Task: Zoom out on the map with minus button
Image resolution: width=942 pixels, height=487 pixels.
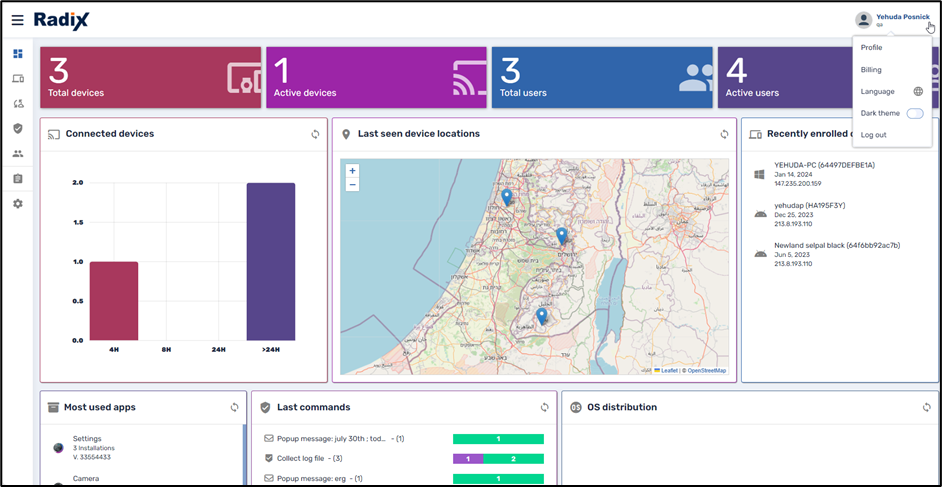Action: (x=352, y=185)
